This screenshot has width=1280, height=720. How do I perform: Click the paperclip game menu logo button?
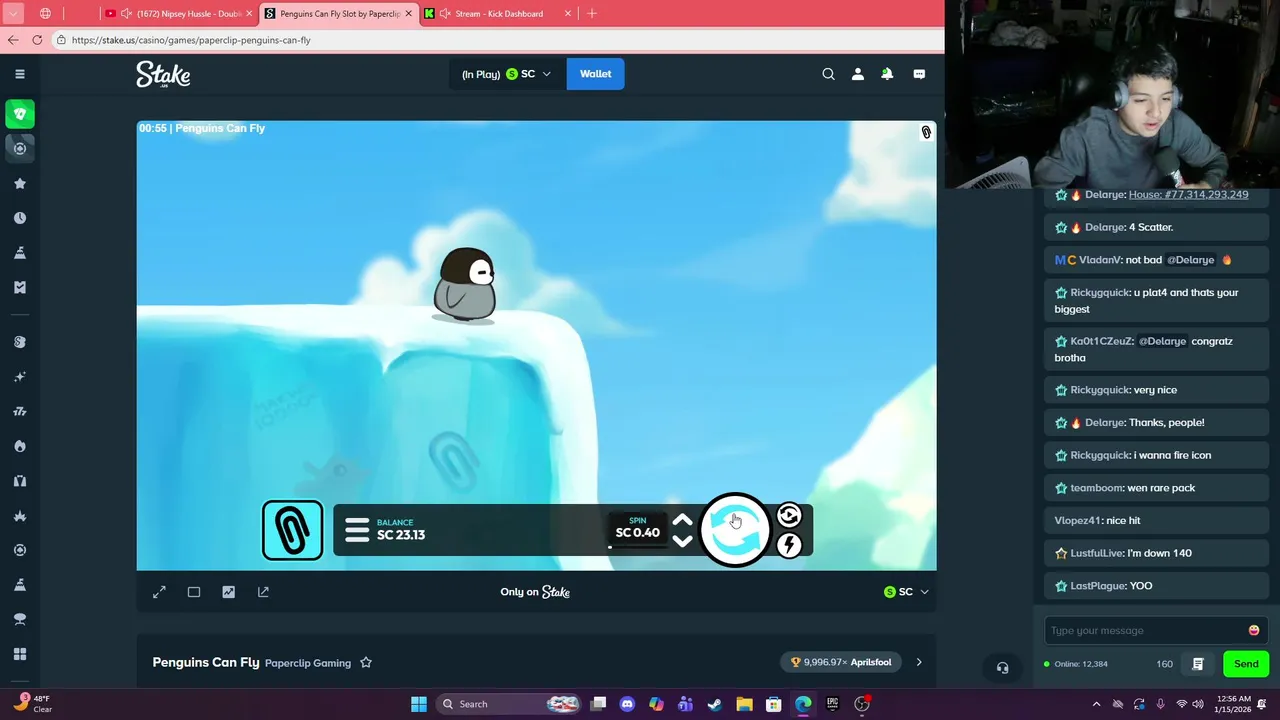pyautogui.click(x=292, y=530)
